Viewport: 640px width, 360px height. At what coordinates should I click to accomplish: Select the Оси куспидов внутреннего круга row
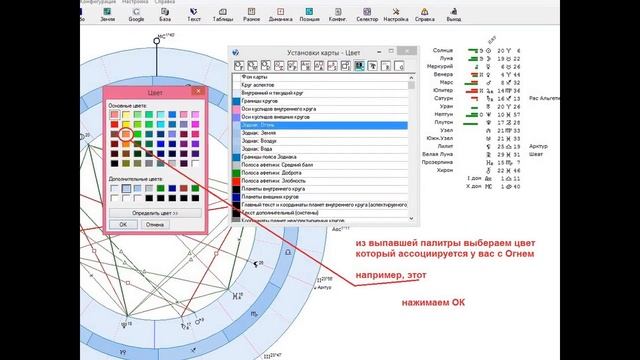pyautogui.click(x=320, y=109)
